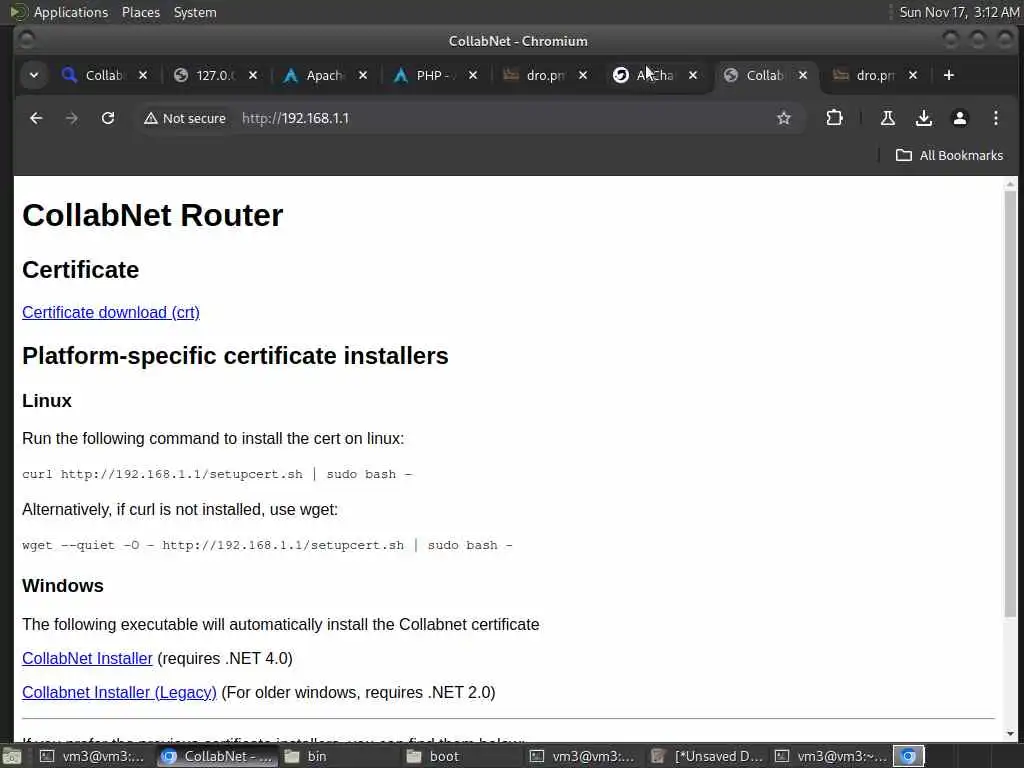Open the Chromium three-dot menu

(x=995, y=118)
